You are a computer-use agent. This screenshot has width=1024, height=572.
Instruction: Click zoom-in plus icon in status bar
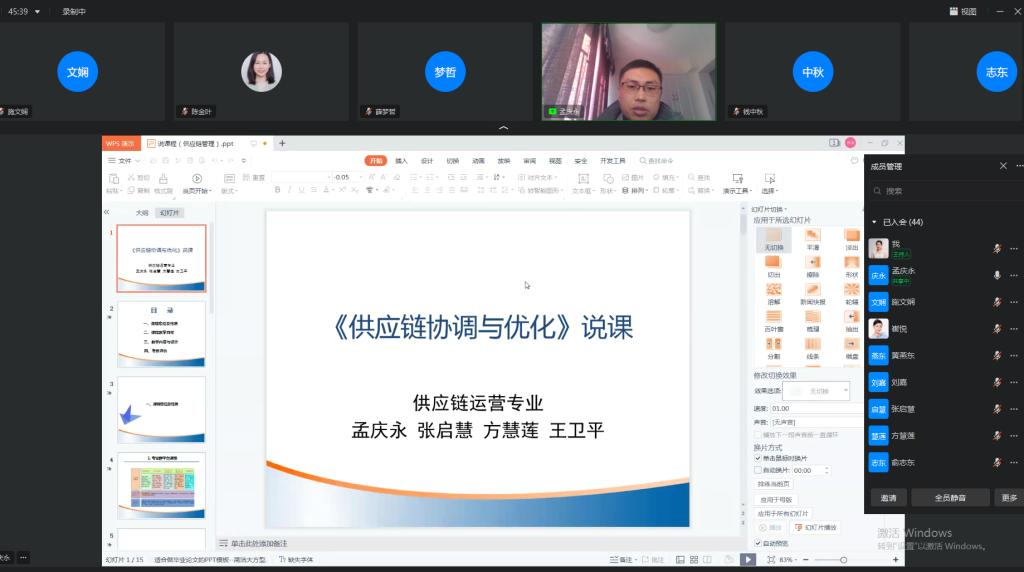[895, 560]
